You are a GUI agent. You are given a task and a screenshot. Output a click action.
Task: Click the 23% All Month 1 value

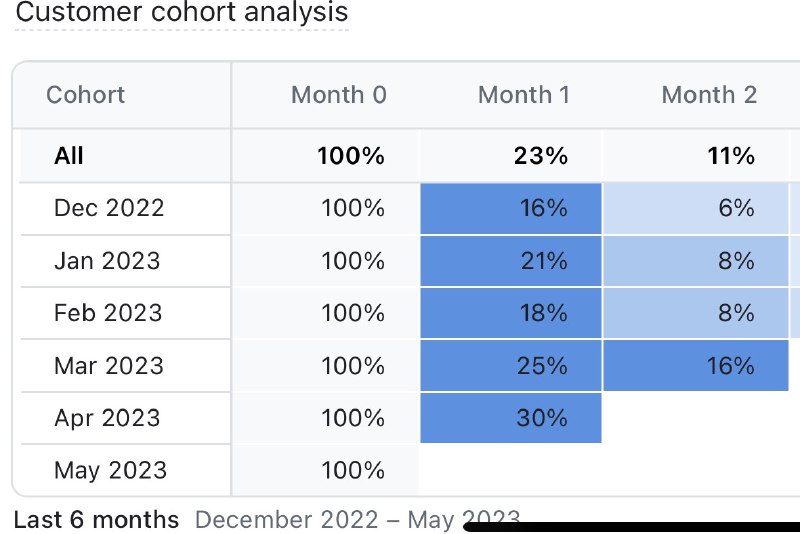click(543, 156)
